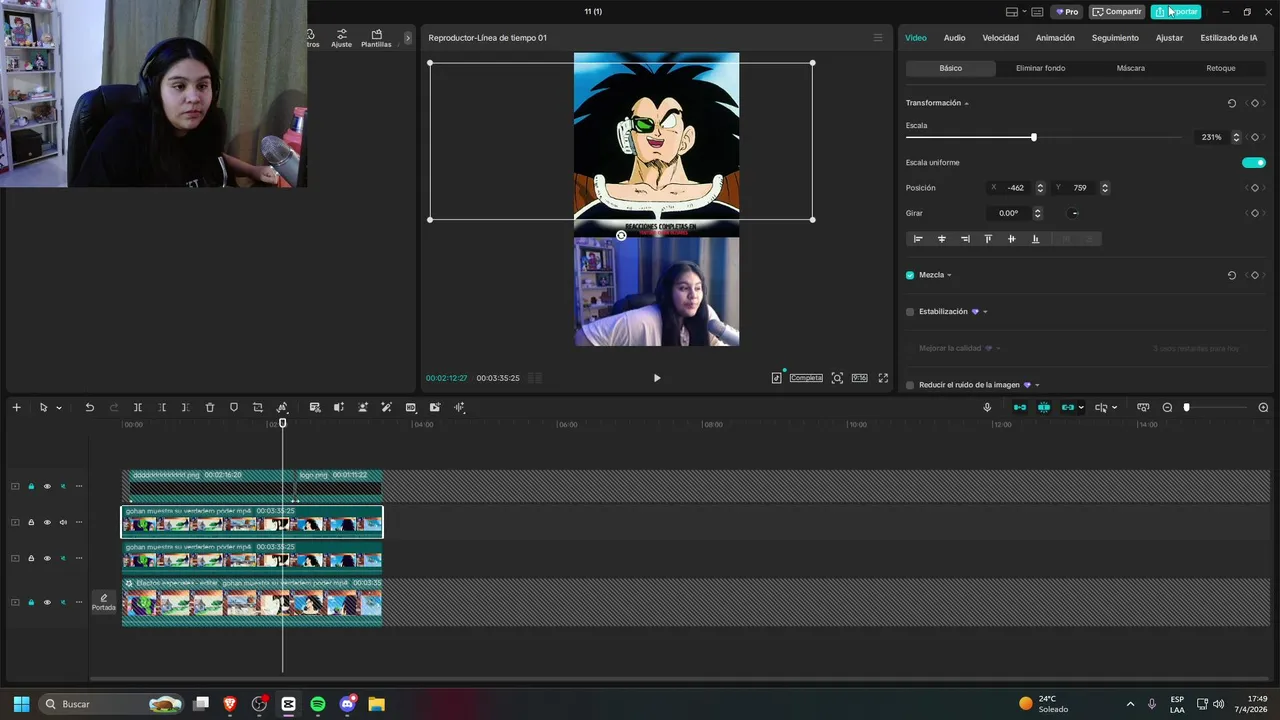Open the mirror/flip tool in timeline toolbar

click(x=282, y=407)
